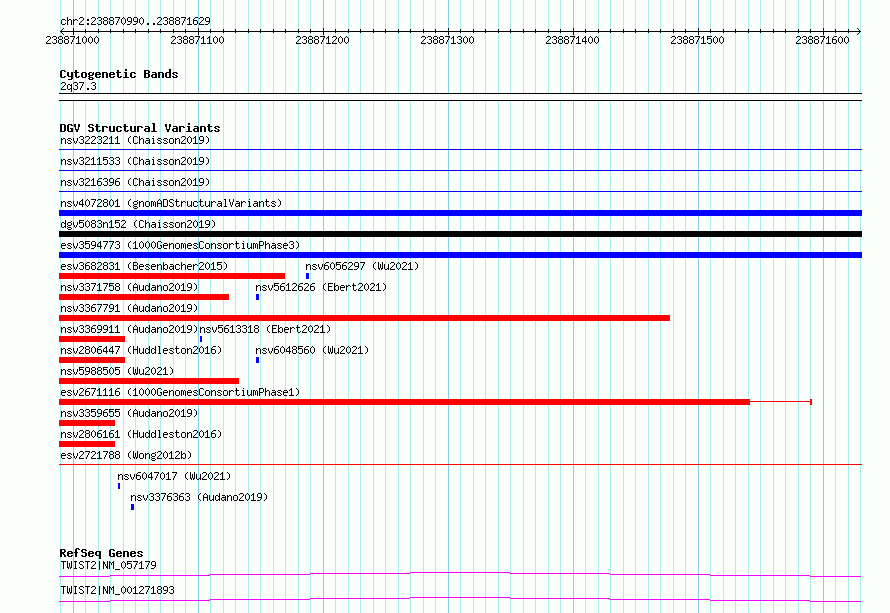Click the RefSeq Genes track title

tap(102, 553)
